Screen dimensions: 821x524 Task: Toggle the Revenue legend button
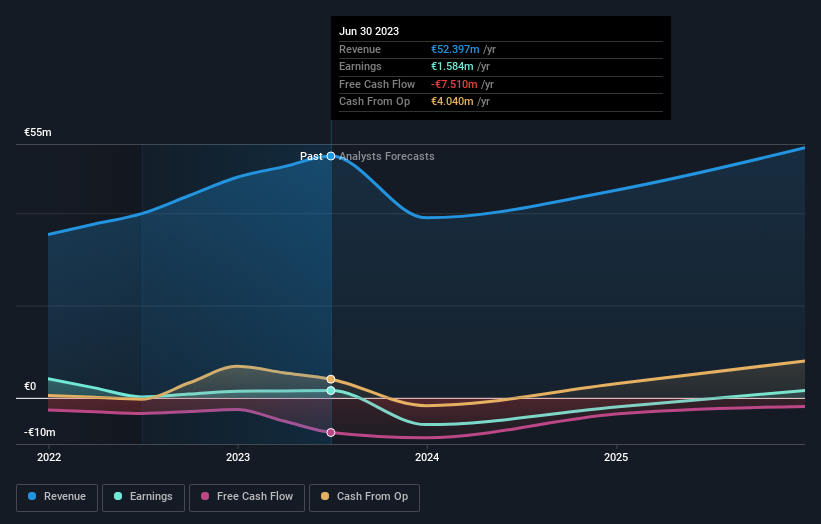pos(57,497)
